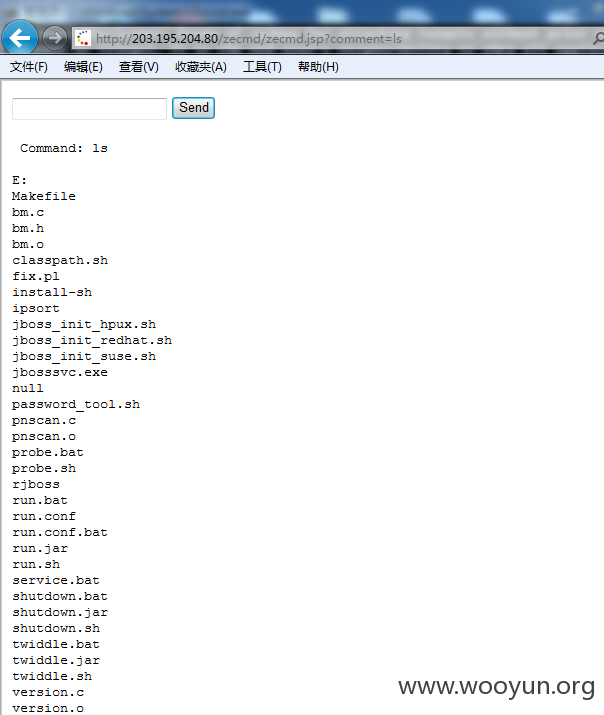Image resolution: width=604 pixels, height=715 pixels.
Task: Click the 'pnscan.c' entry
Action: coord(44,420)
